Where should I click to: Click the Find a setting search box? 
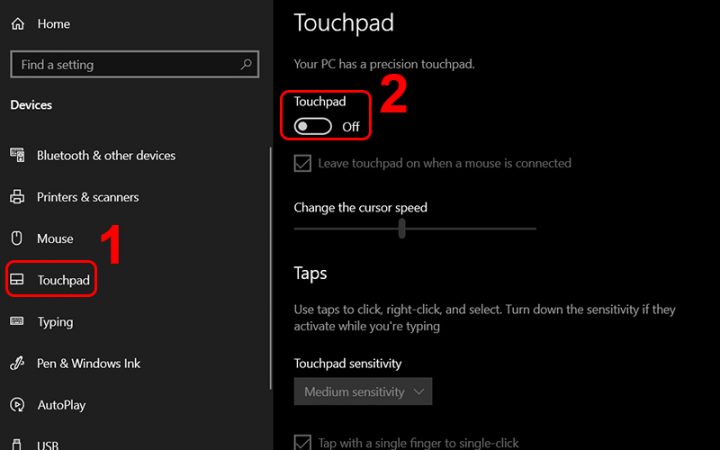tap(125, 64)
